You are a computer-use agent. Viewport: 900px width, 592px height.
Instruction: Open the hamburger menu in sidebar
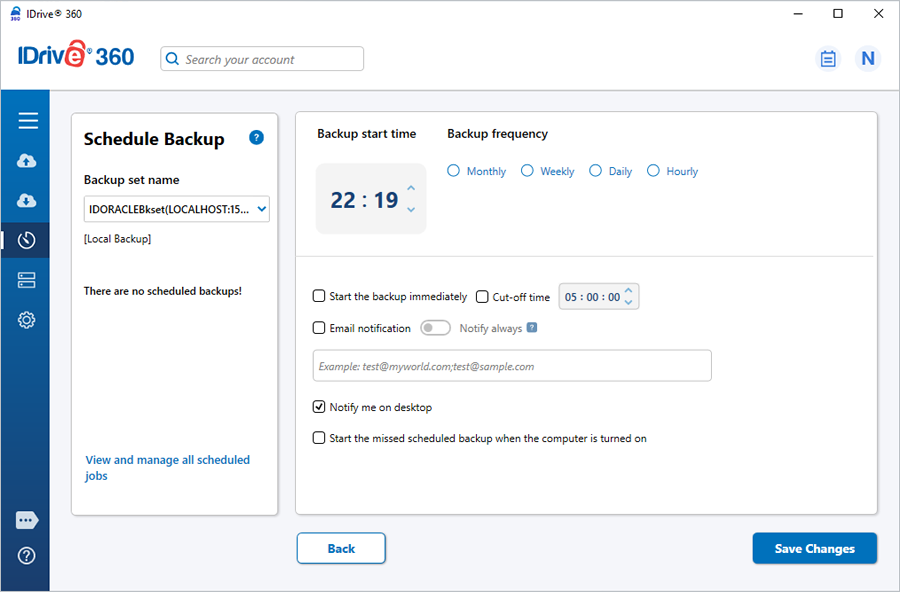(28, 121)
